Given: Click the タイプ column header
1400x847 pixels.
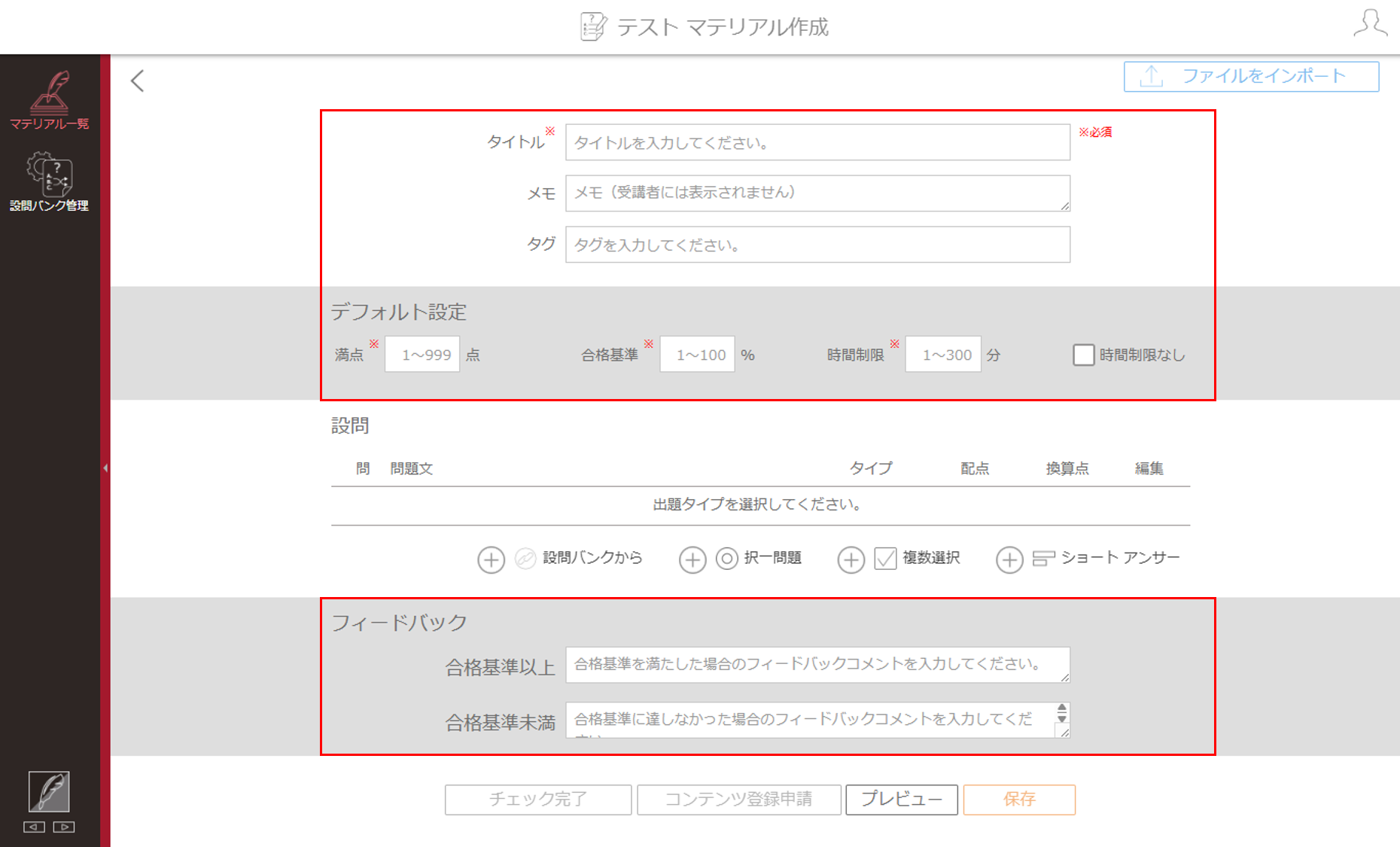Looking at the screenshot, I should pyautogui.click(x=871, y=468).
